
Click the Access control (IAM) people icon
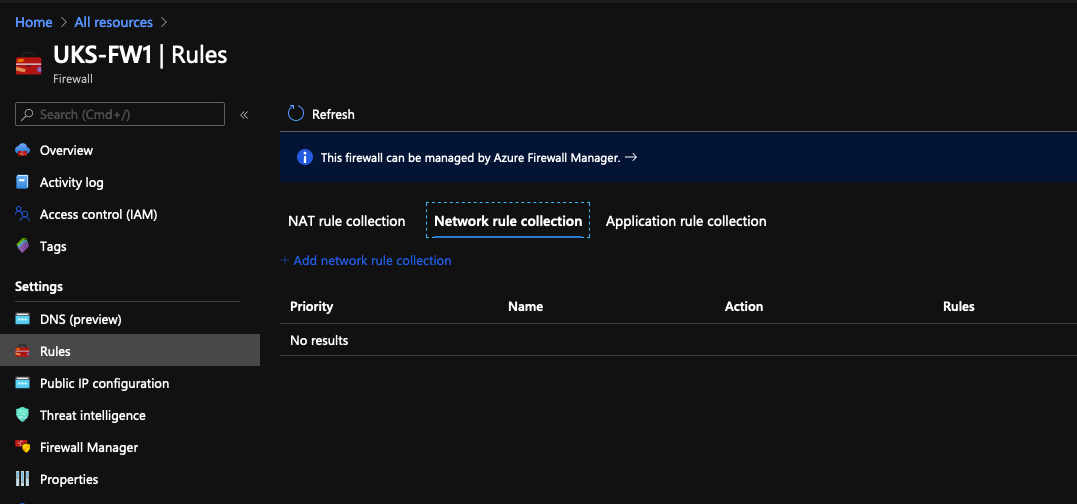[x=22, y=214]
